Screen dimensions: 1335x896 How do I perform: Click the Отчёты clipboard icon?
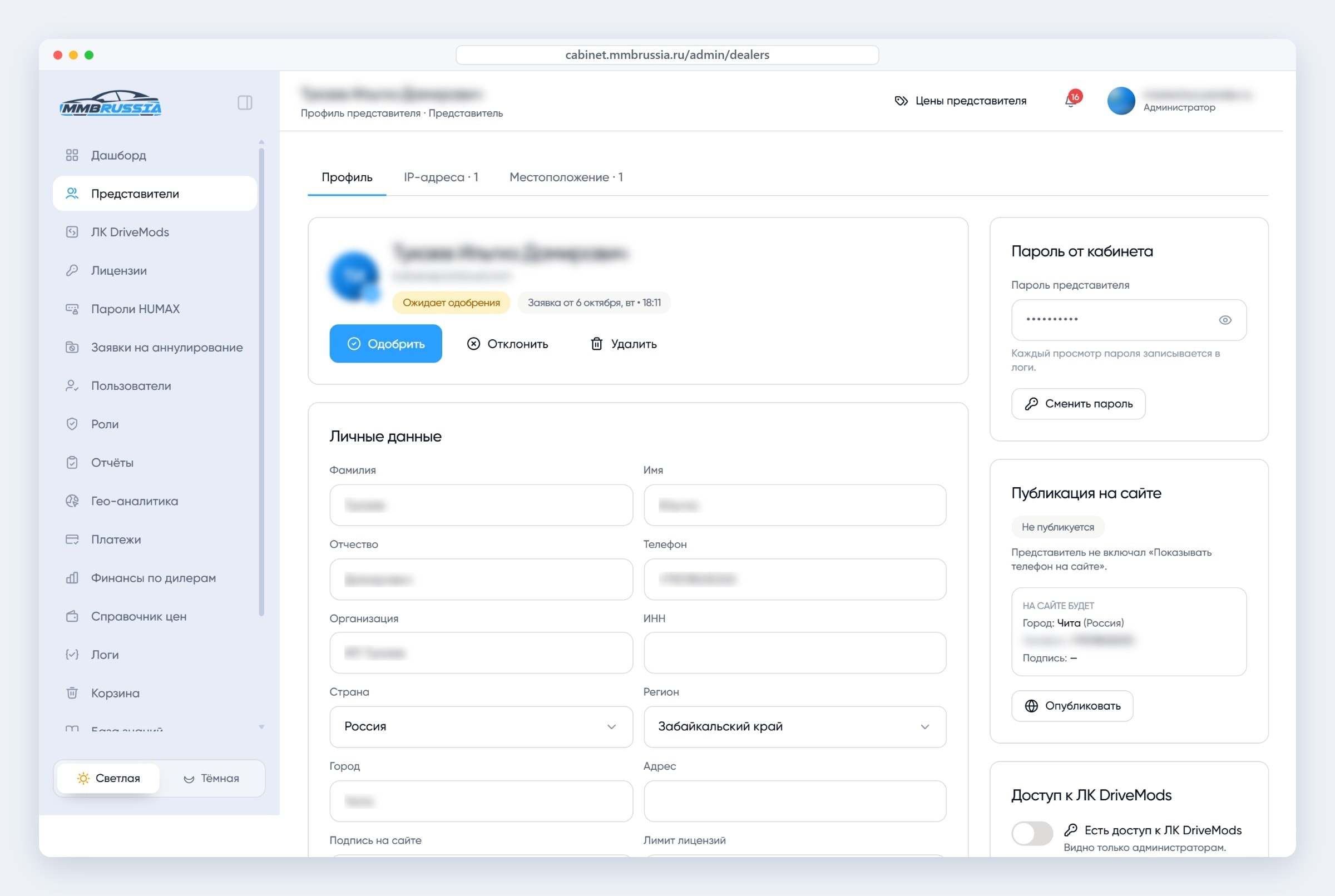coord(72,462)
